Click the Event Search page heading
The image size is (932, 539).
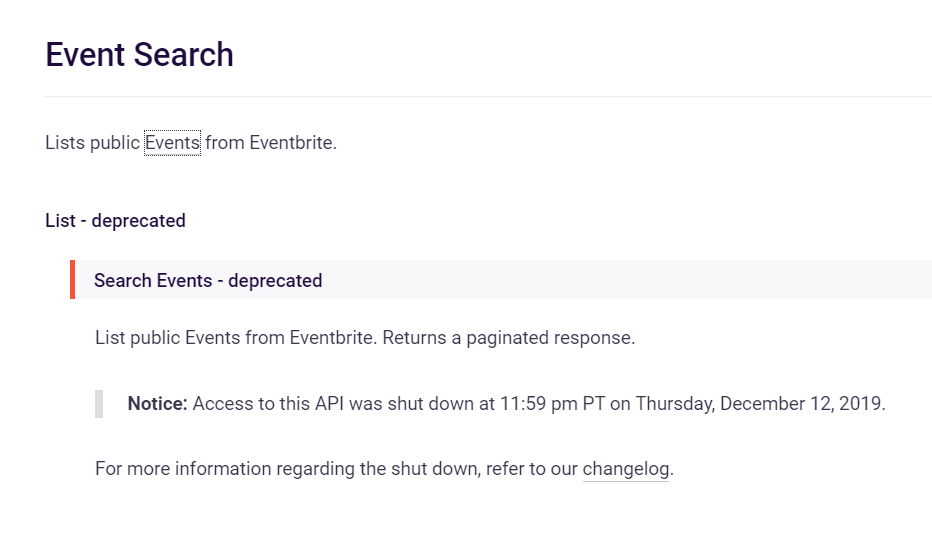(x=139, y=55)
